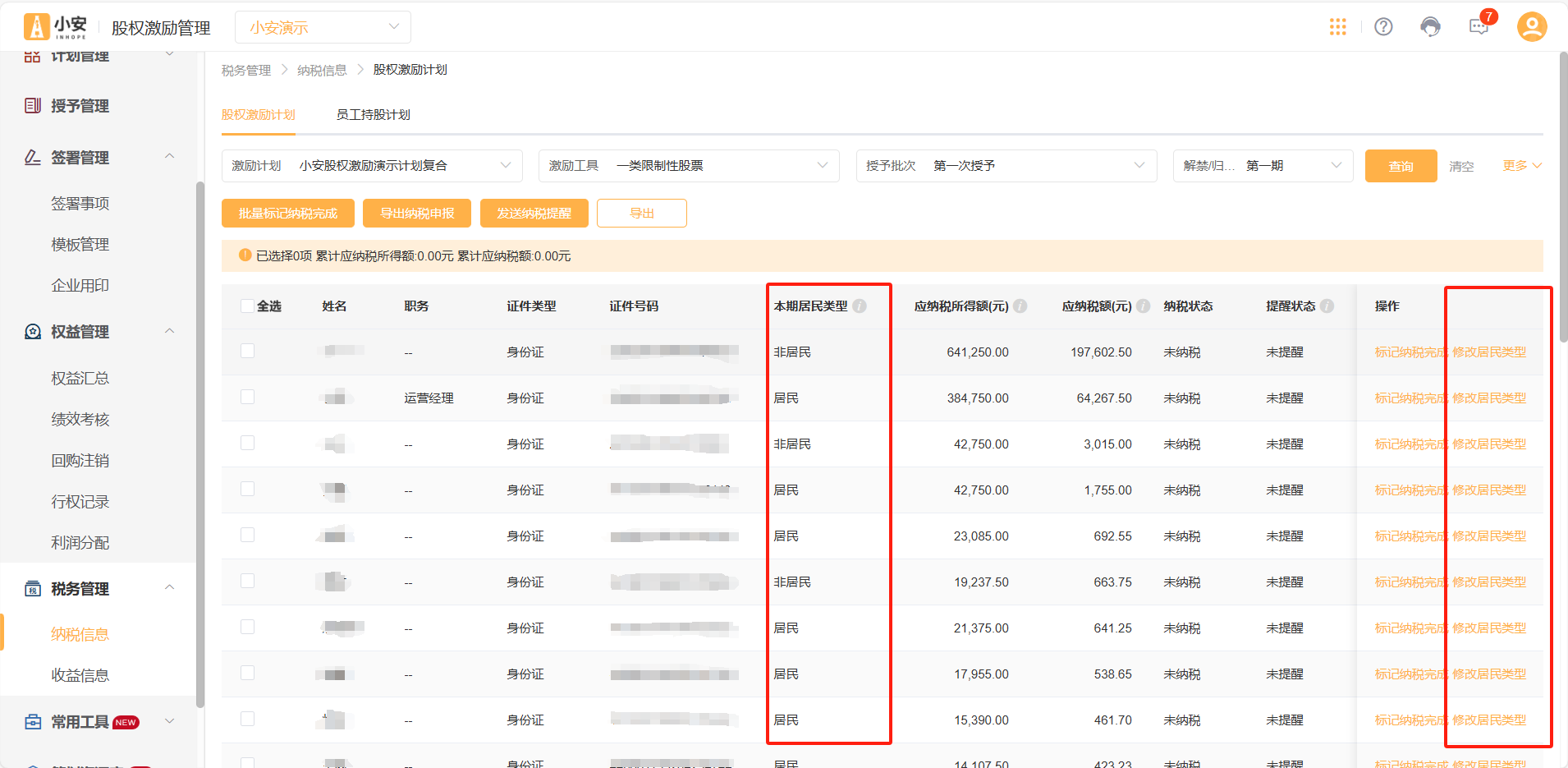Open the apps grid icon
This screenshot has width=1568, height=768.
coord(1338,27)
